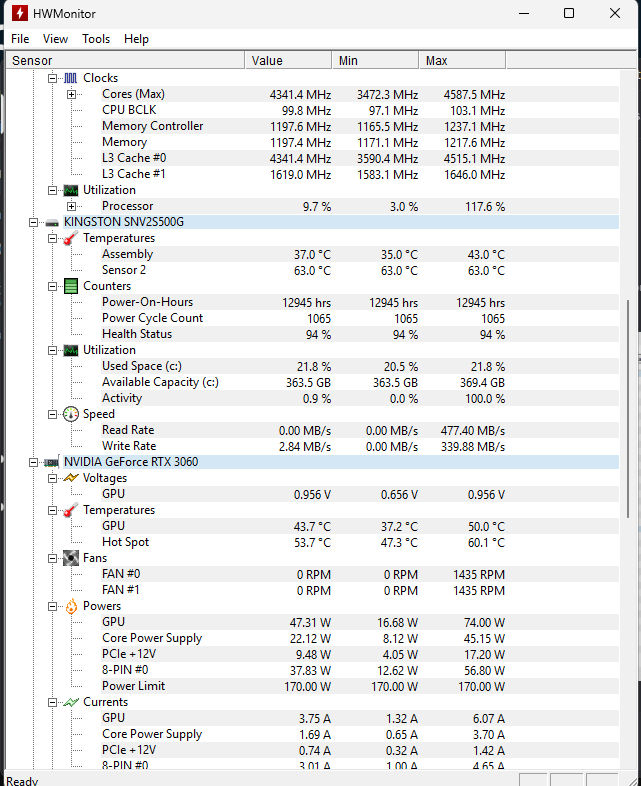Click the Powers flame icon

(71, 606)
